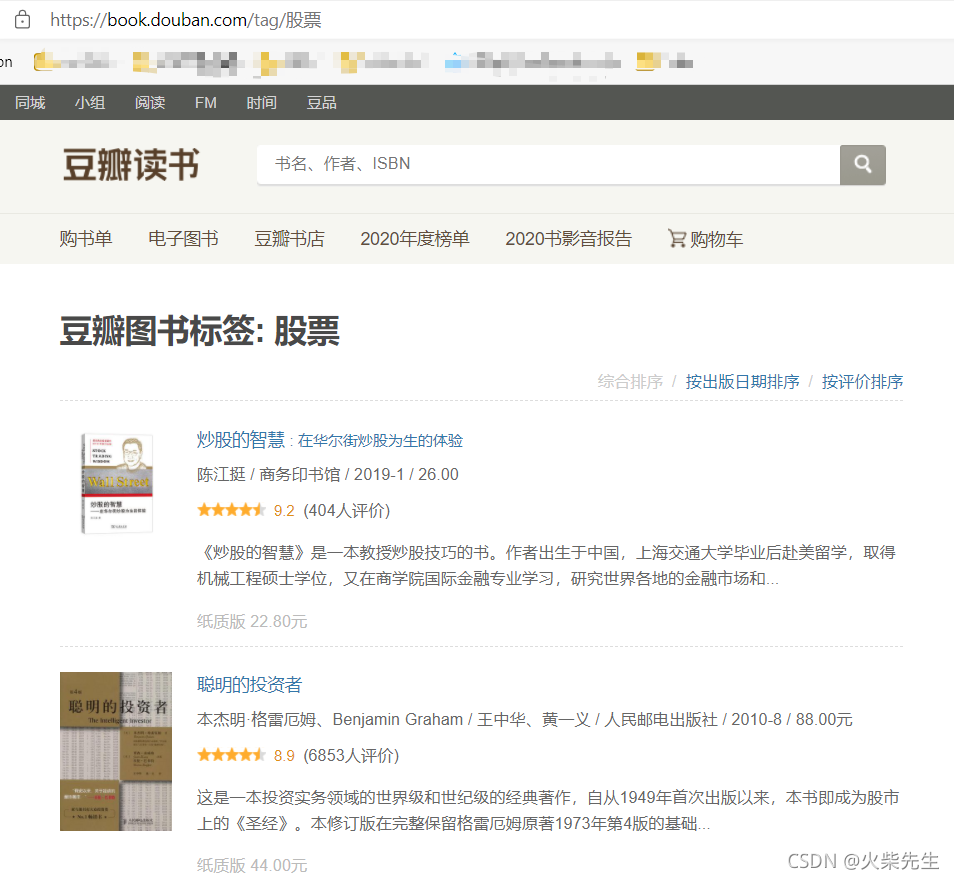Click the 豆瓣读书 logo

(131, 165)
